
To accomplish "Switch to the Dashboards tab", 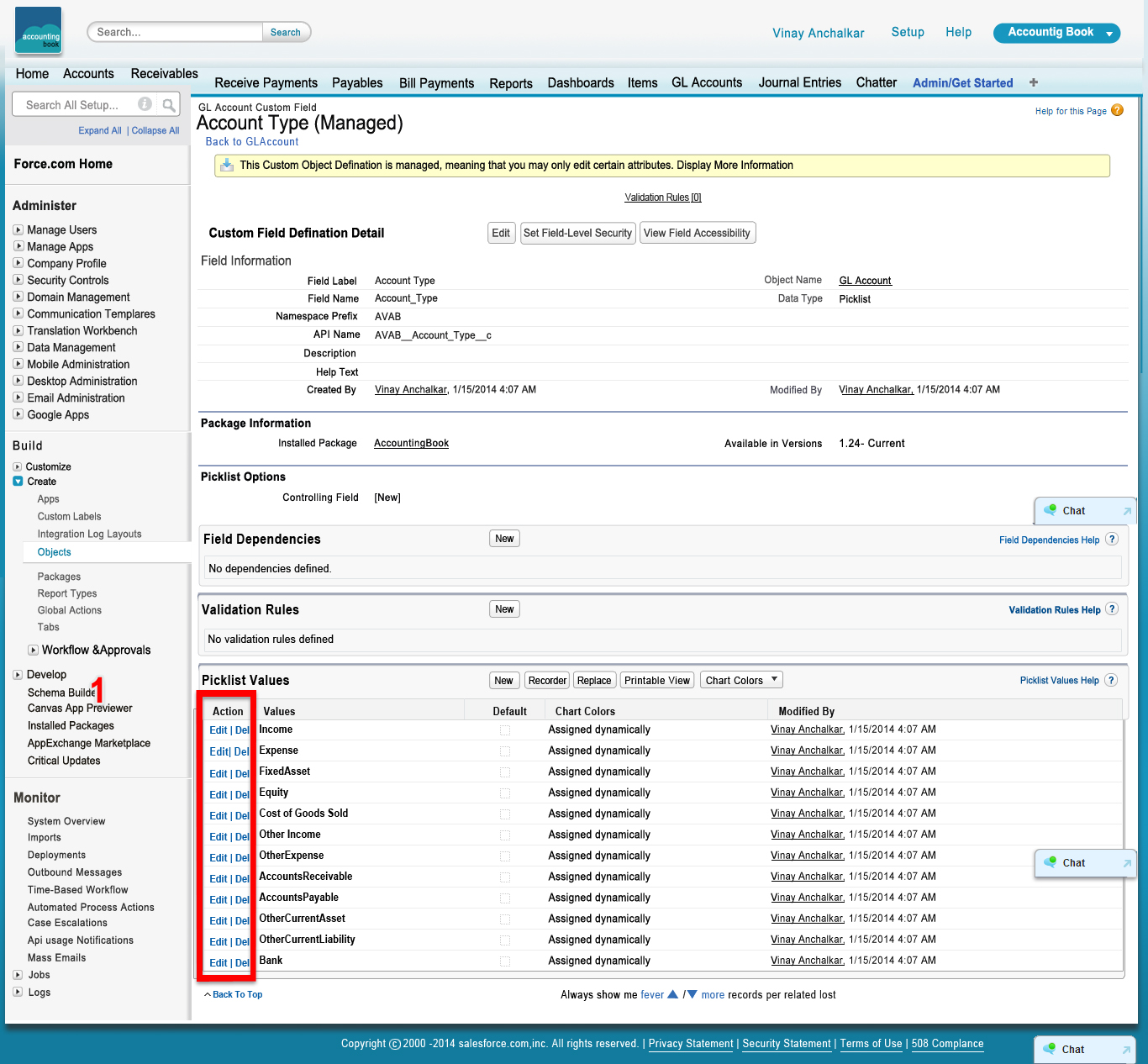I will pyautogui.click(x=581, y=82).
